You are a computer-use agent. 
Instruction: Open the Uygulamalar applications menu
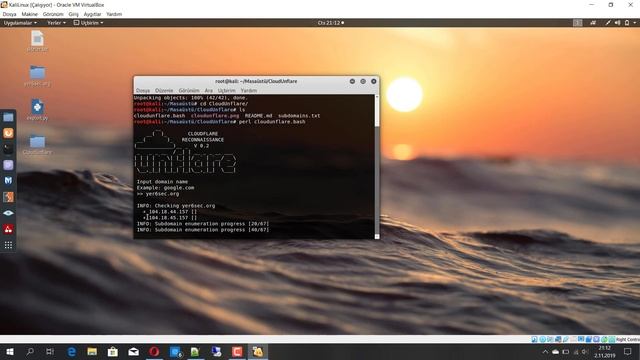20,23
